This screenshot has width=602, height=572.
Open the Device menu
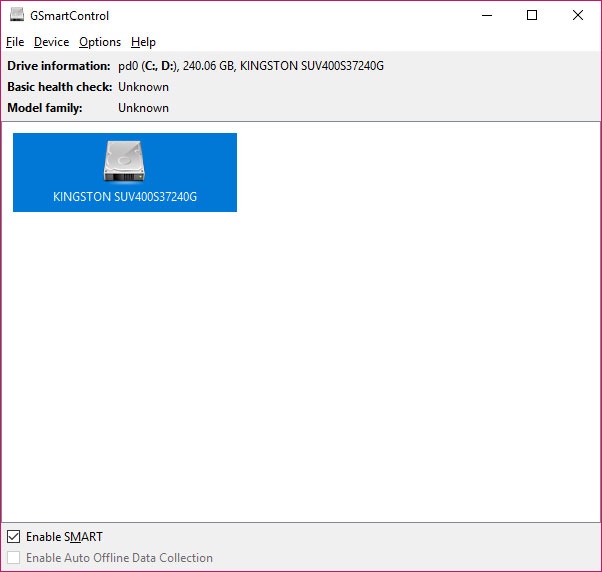pos(51,42)
